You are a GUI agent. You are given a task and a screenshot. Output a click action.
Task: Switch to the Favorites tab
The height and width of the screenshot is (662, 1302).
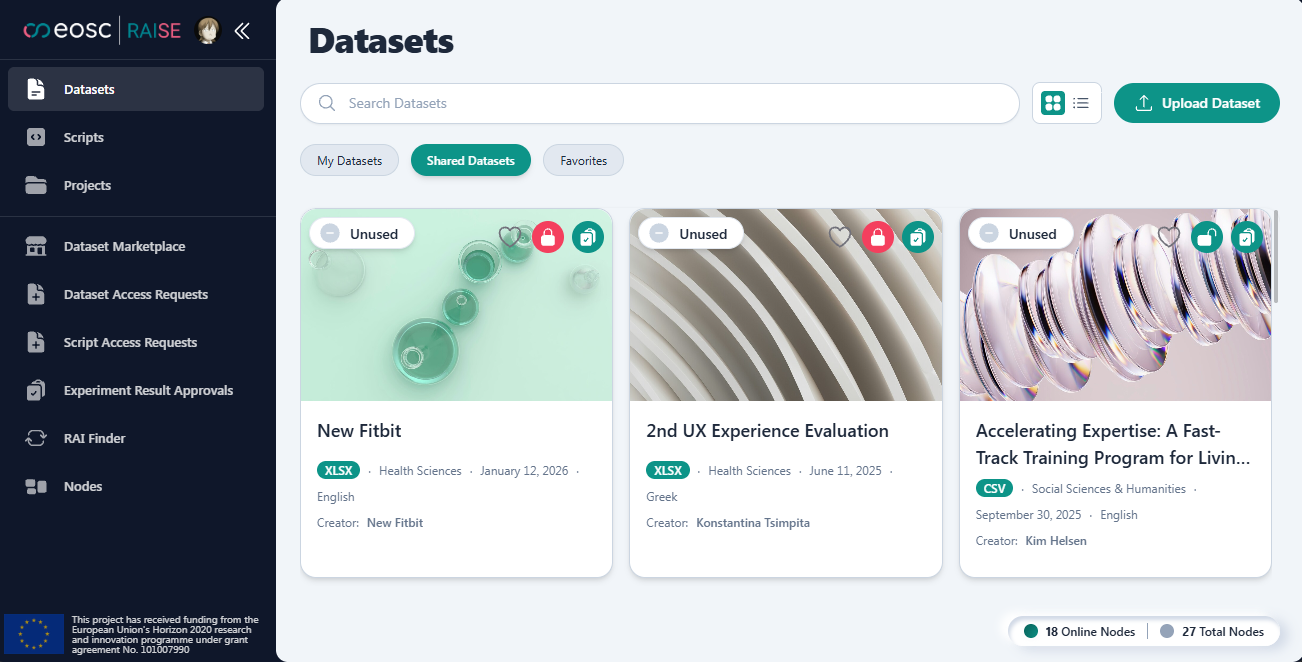click(x=583, y=160)
